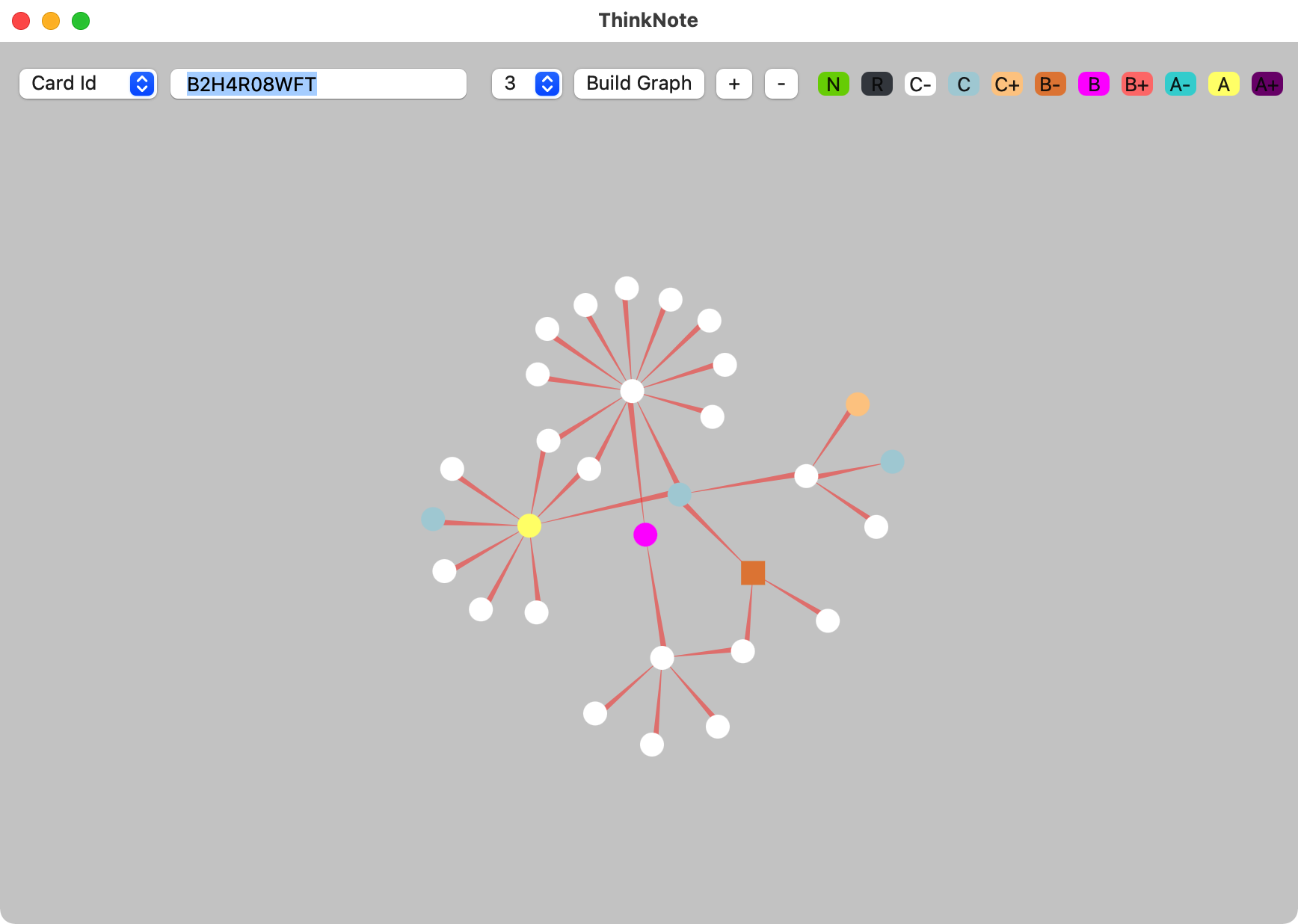Select the yellow hub node in graph
Screen dimensions: 1298x924
click(x=529, y=526)
